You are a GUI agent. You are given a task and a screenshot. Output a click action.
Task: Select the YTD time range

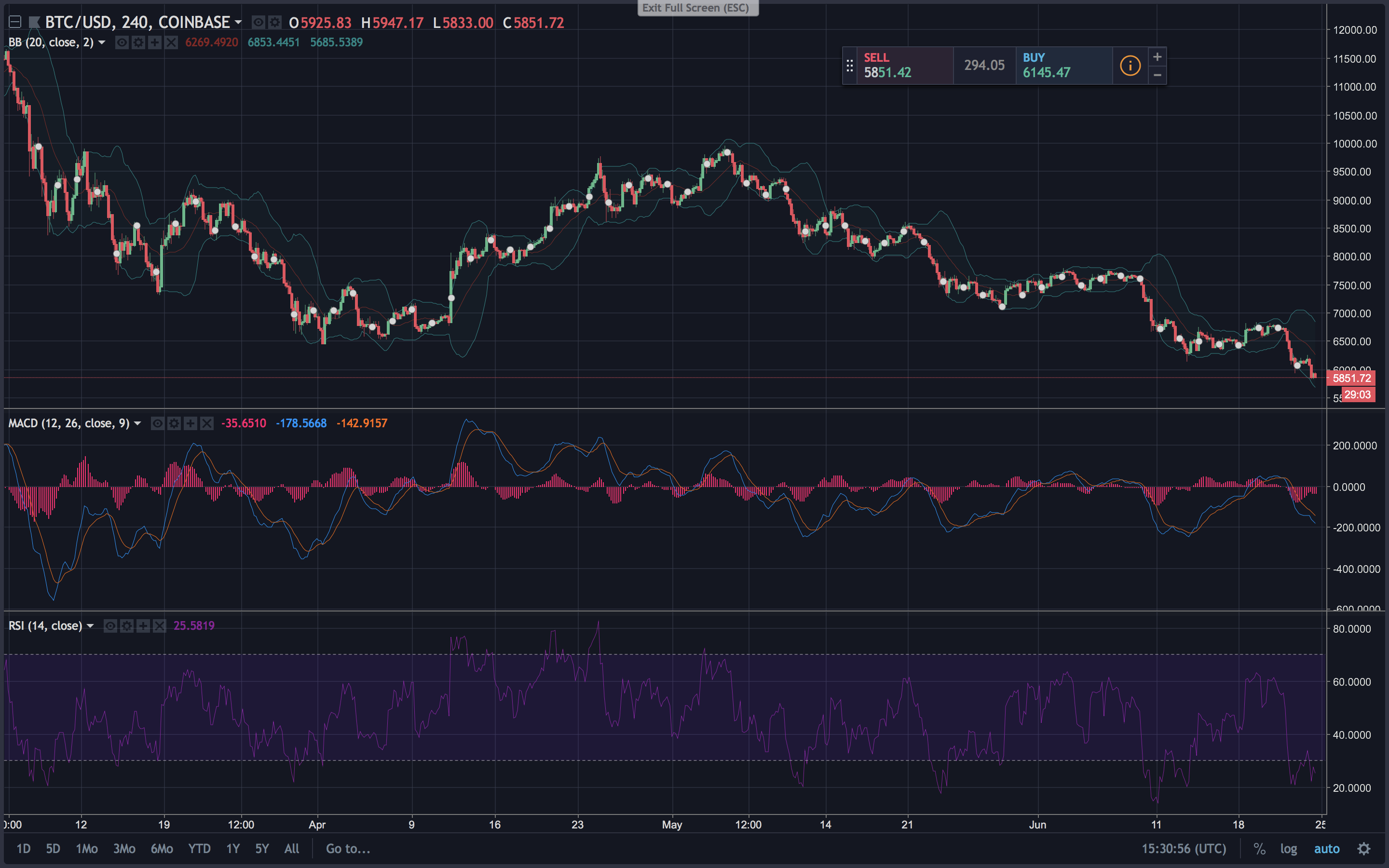click(199, 849)
